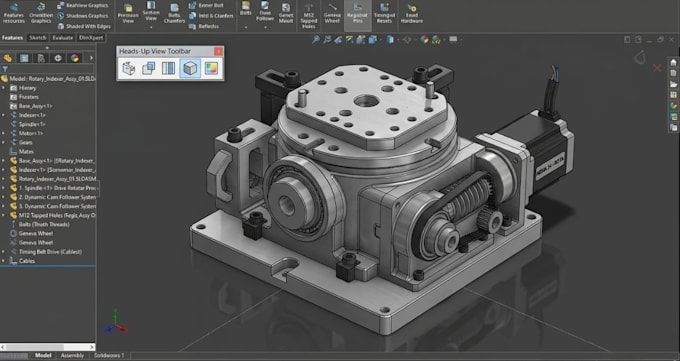
Task: Click the Precision View tool
Action: pyautogui.click(x=128, y=14)
